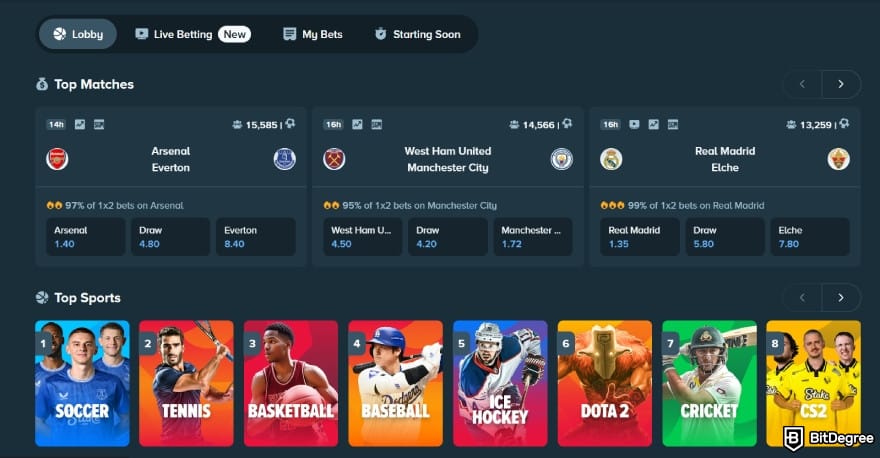The height and width of the screenshot is (458, 880).
Task: Click the Real Madrid club crest
Action: point(611,159)
